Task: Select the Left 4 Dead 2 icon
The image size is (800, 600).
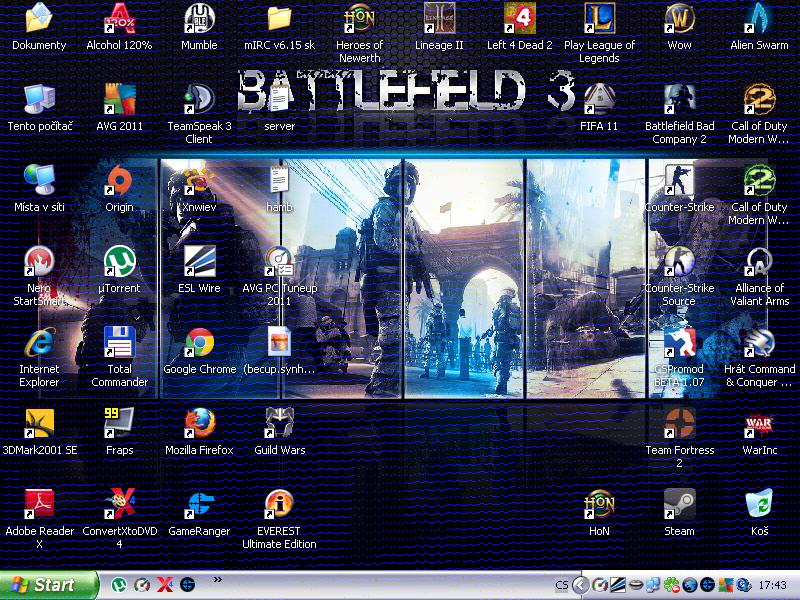Action: pos(519,19)
